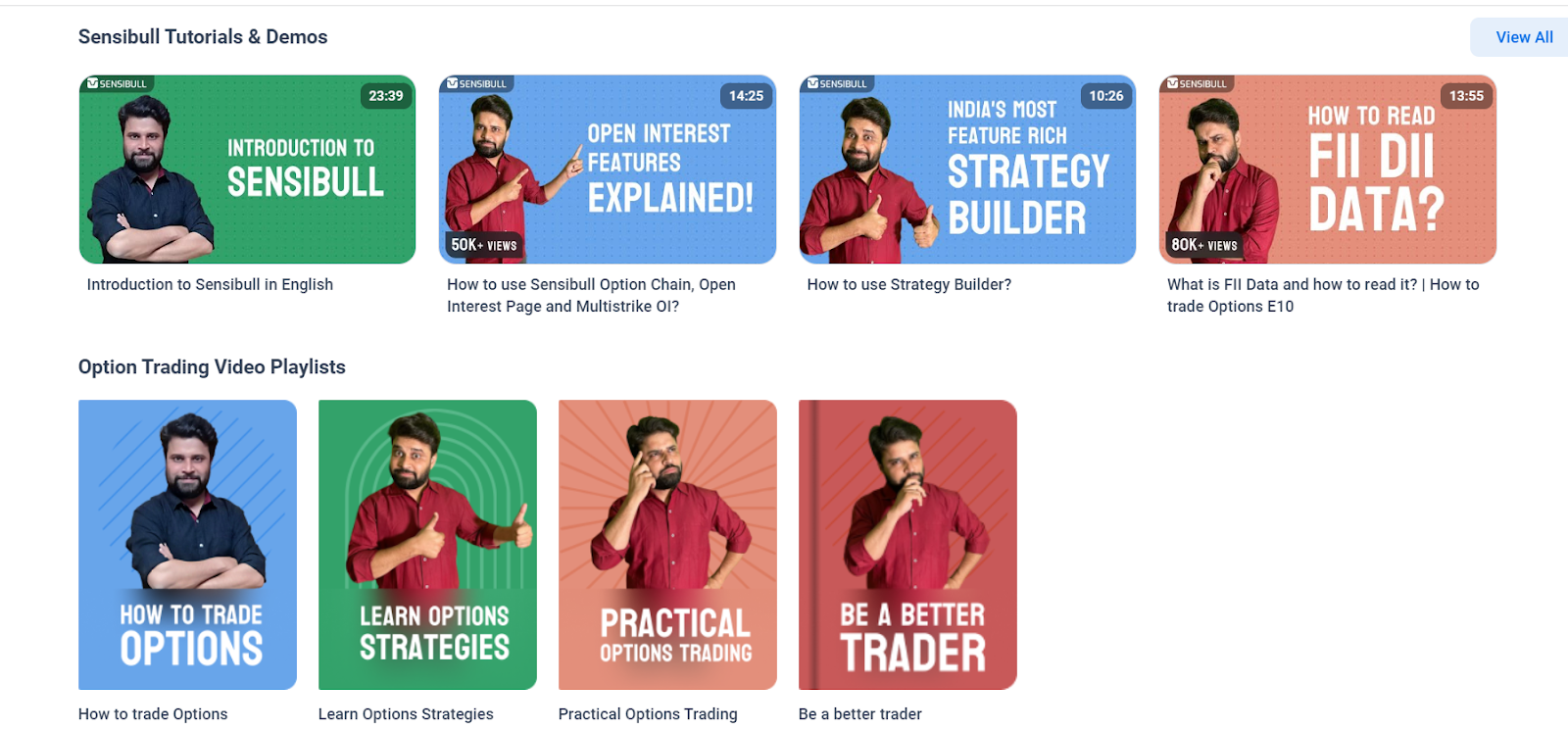Click the Sensibull logo badge on the Strategy Builder video
1568x730 pixels.
point(837,84)
